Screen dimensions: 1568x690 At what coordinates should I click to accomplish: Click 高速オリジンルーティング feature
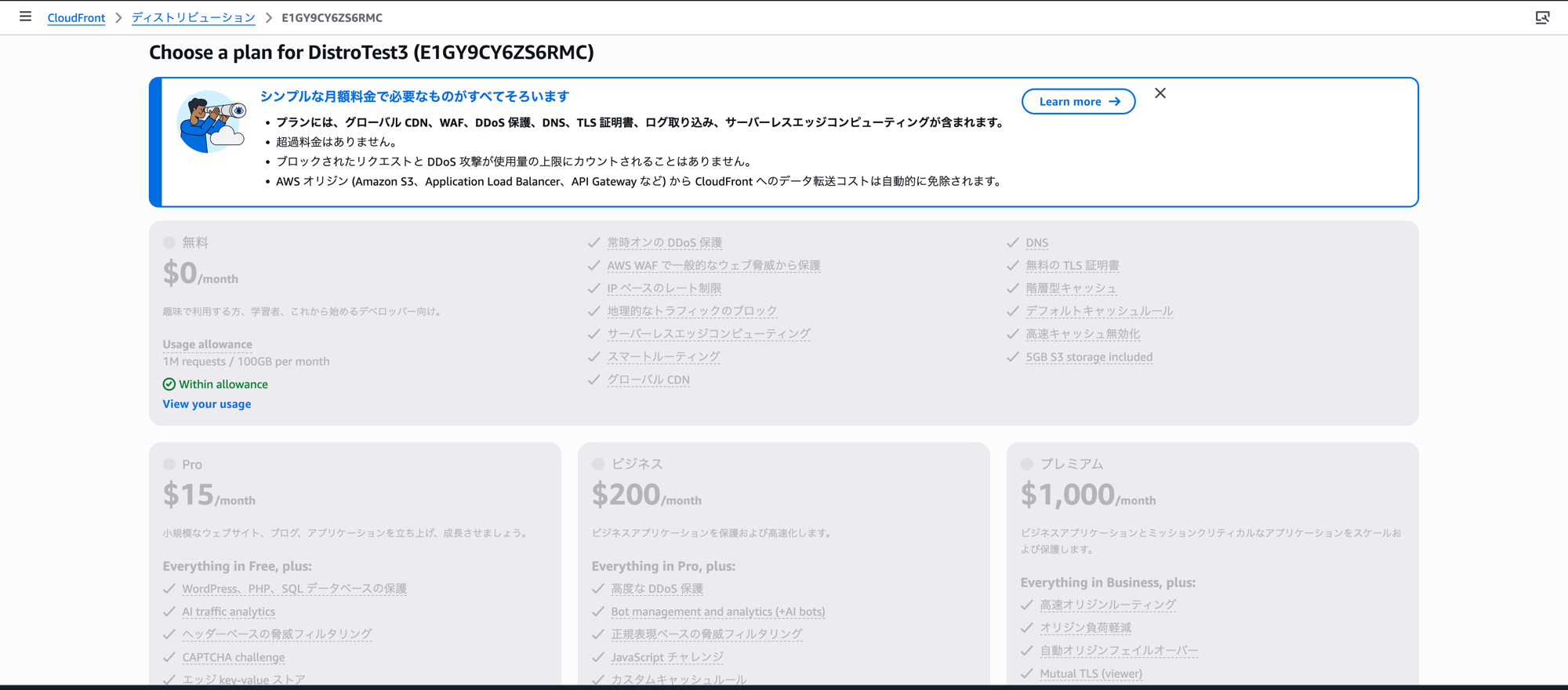click(1108, 605)
